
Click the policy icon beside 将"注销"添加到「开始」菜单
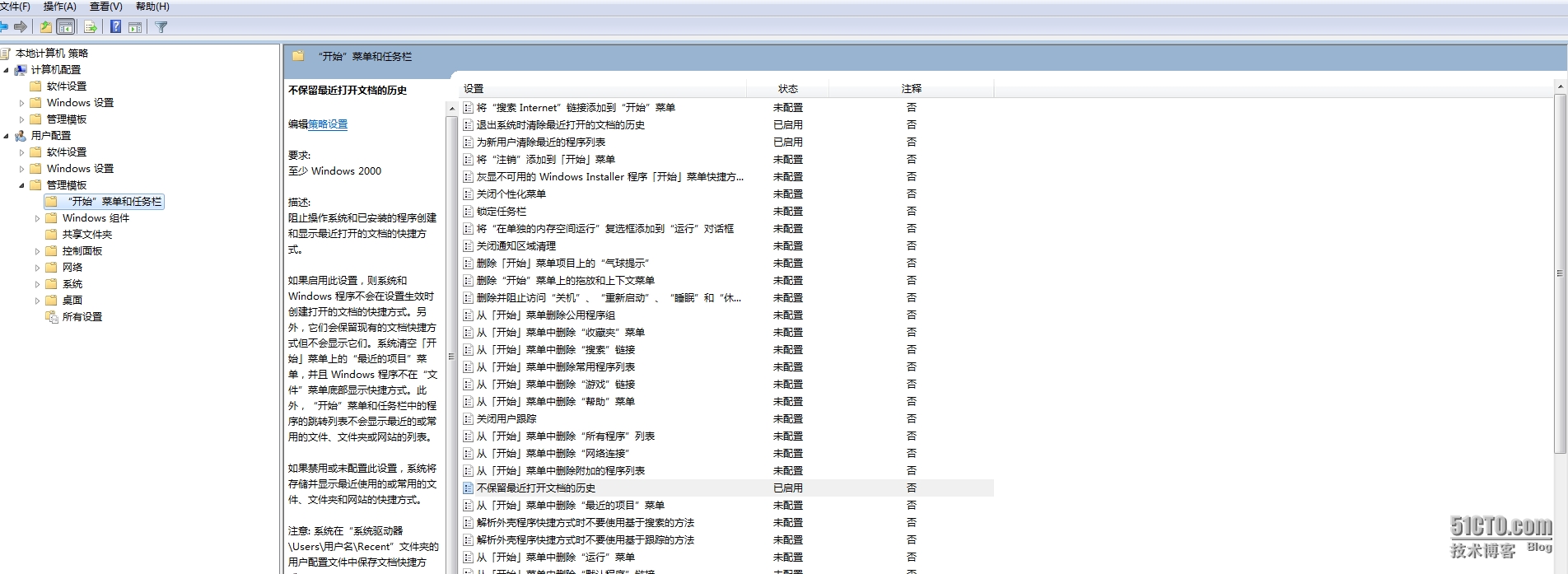point(468,160)
